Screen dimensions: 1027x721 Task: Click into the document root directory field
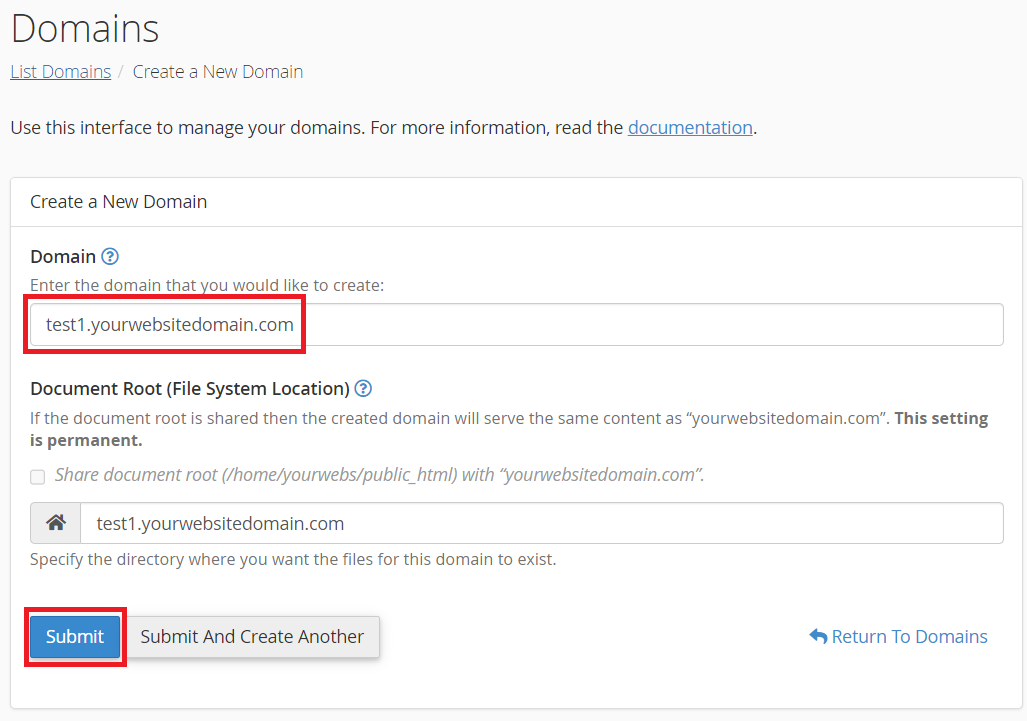pos(540,523)
